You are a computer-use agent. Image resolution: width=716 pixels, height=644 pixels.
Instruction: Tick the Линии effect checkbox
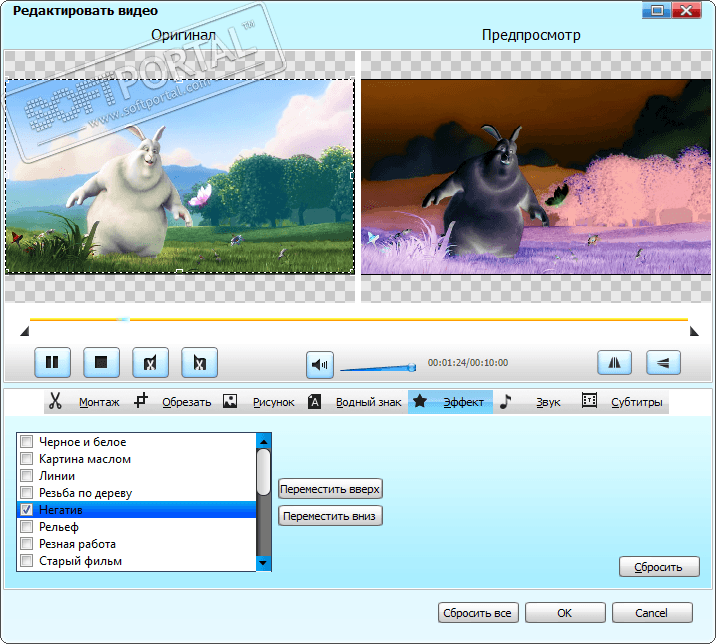26,475
